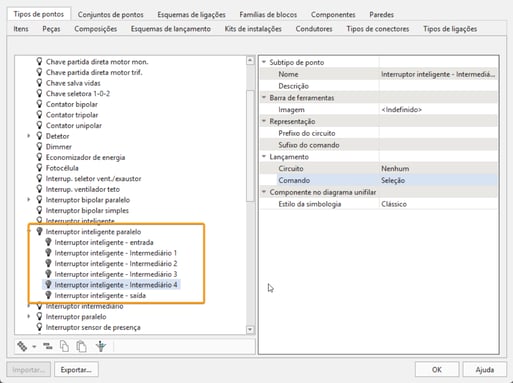Viewport: 513px width, 383px height.
Task: Click the Prefixo do circuito value field
Action: 438,133
